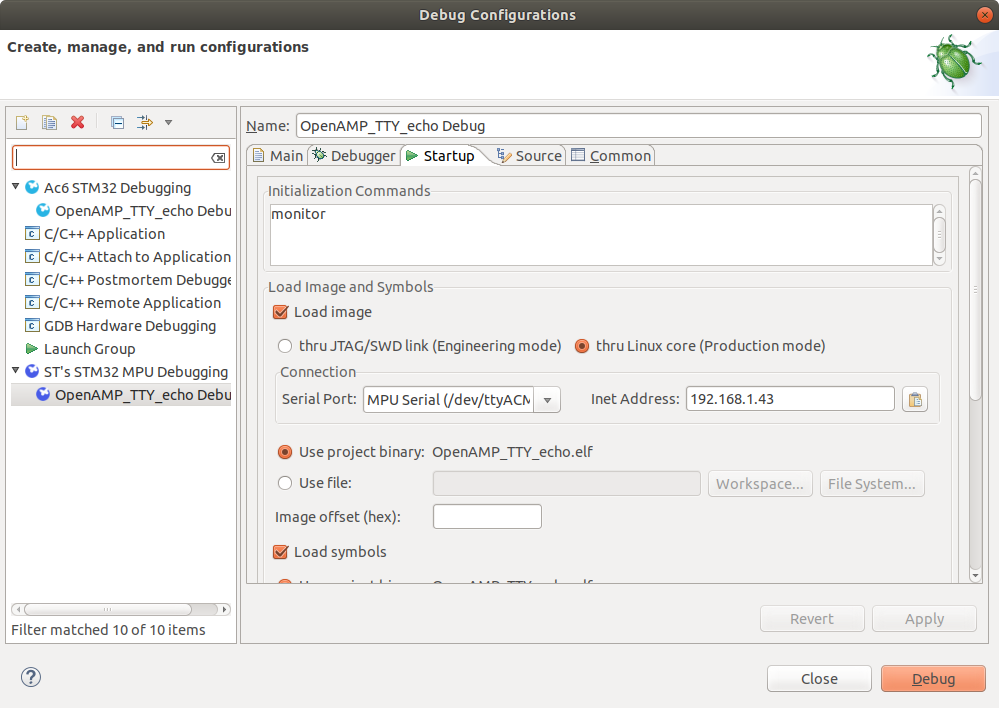
Task: Click the Initialization Commands scrollbar
Action: coord(939,235)
